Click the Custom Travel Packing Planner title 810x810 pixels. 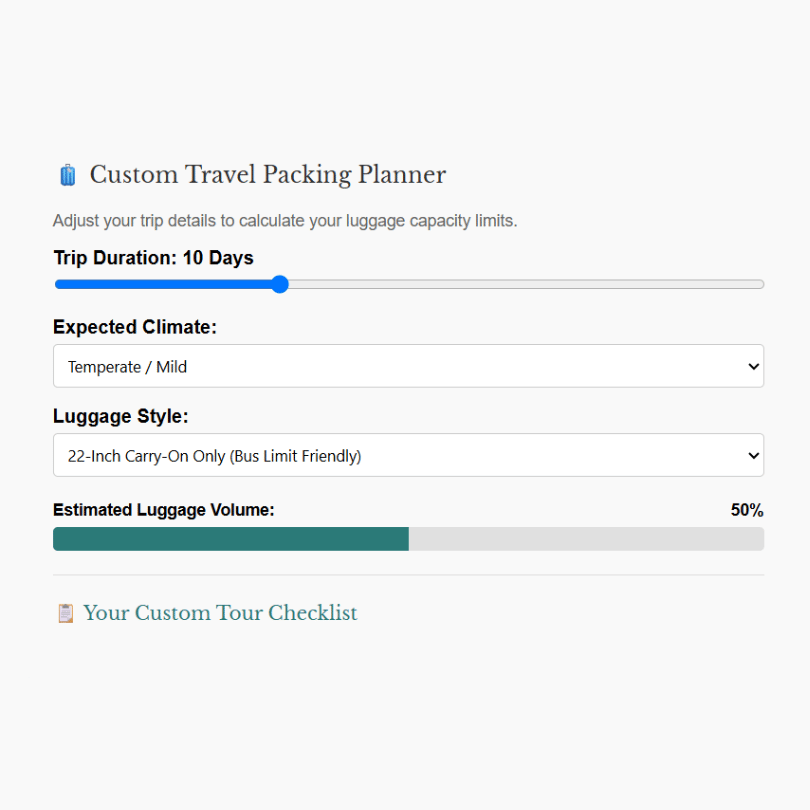[x=268, y=175]
